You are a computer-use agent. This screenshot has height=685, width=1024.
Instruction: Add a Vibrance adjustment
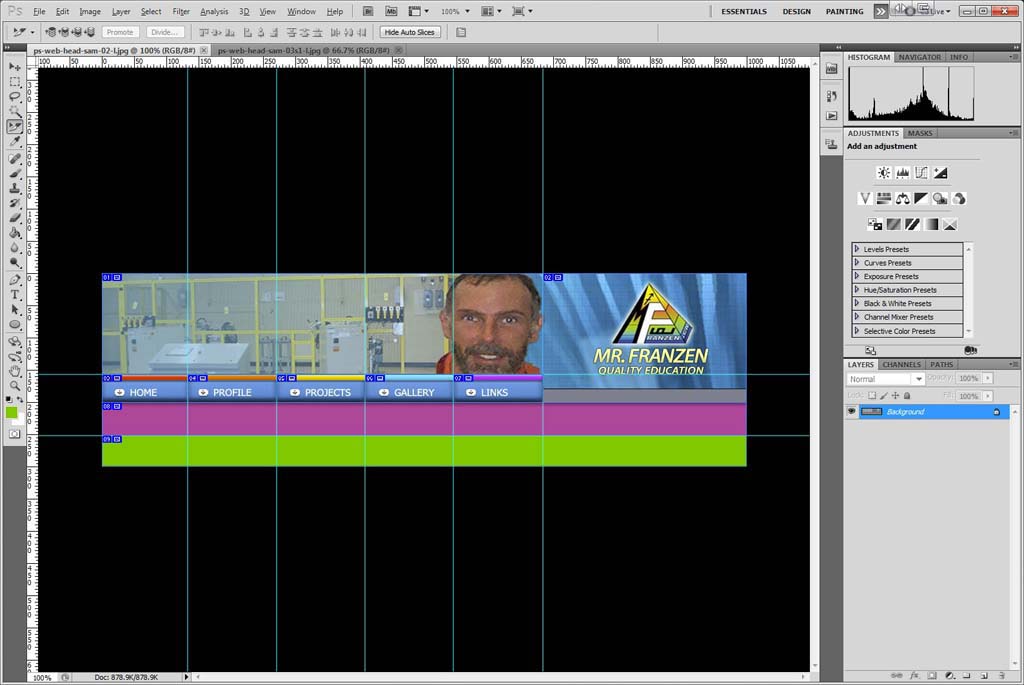click(x=865, y=199)
